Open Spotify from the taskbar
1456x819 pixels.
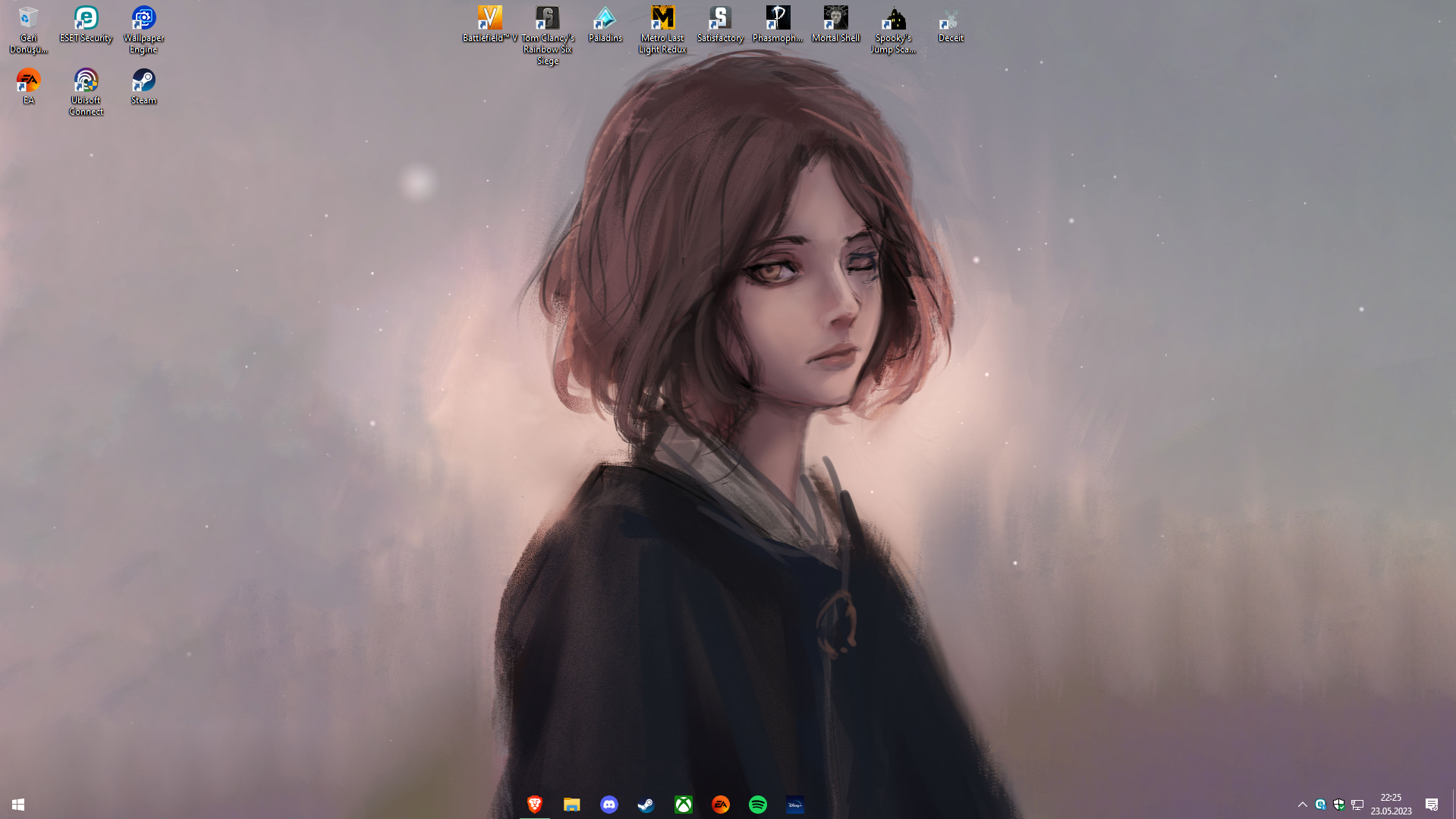758,805
